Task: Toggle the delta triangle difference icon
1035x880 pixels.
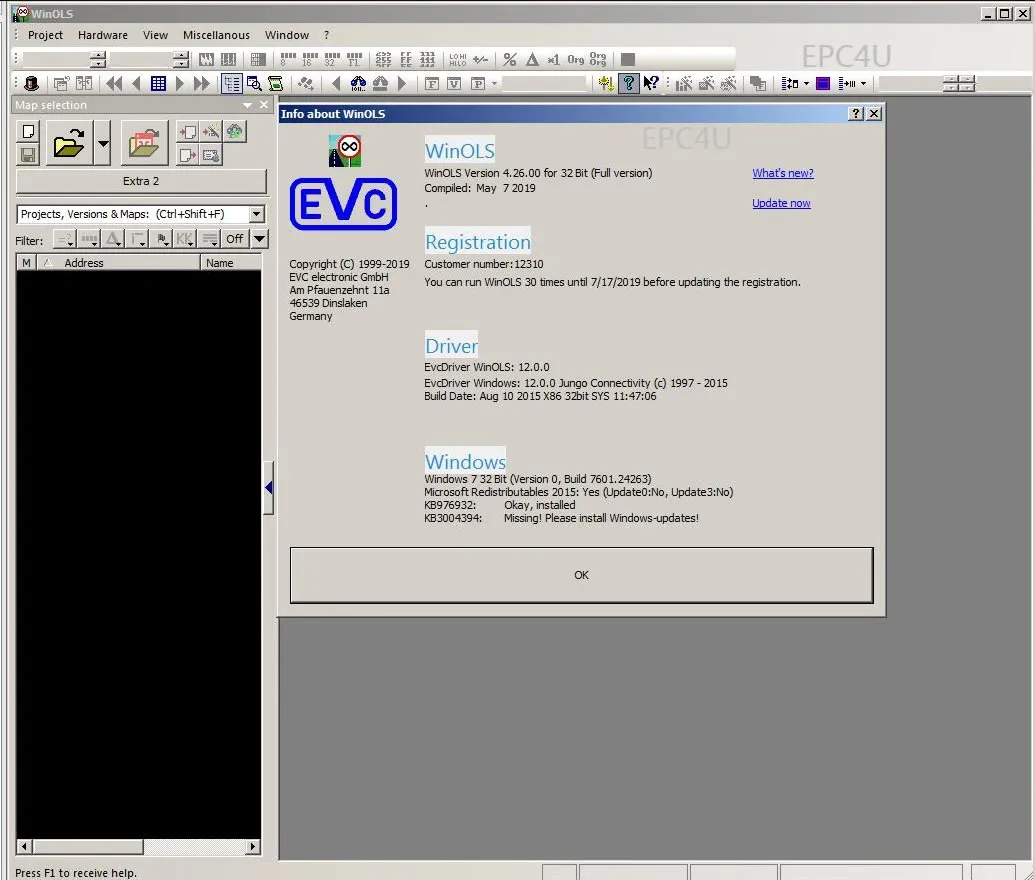Action: (532, 59)
